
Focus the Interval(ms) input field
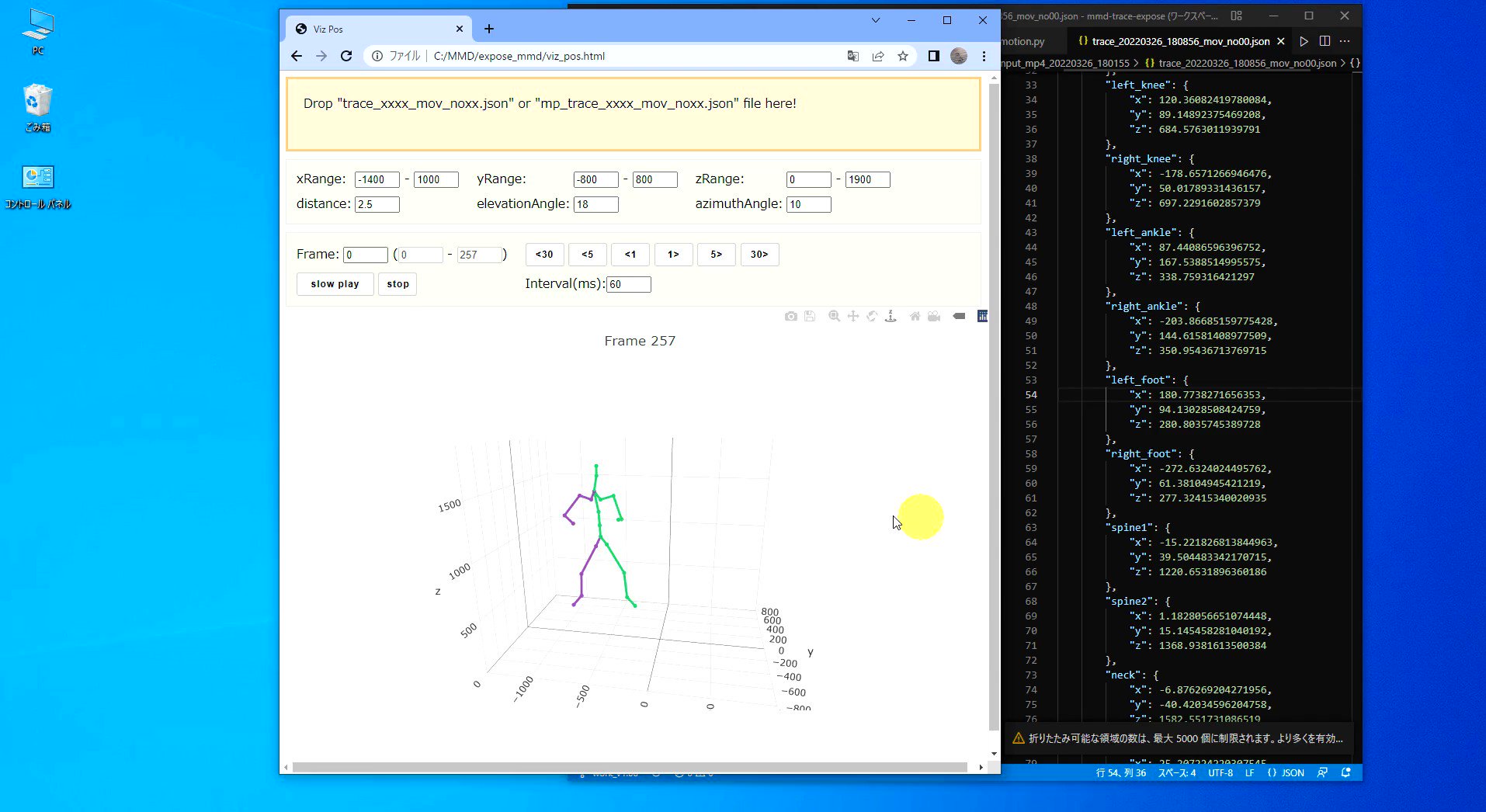click(x=629, y=284)
